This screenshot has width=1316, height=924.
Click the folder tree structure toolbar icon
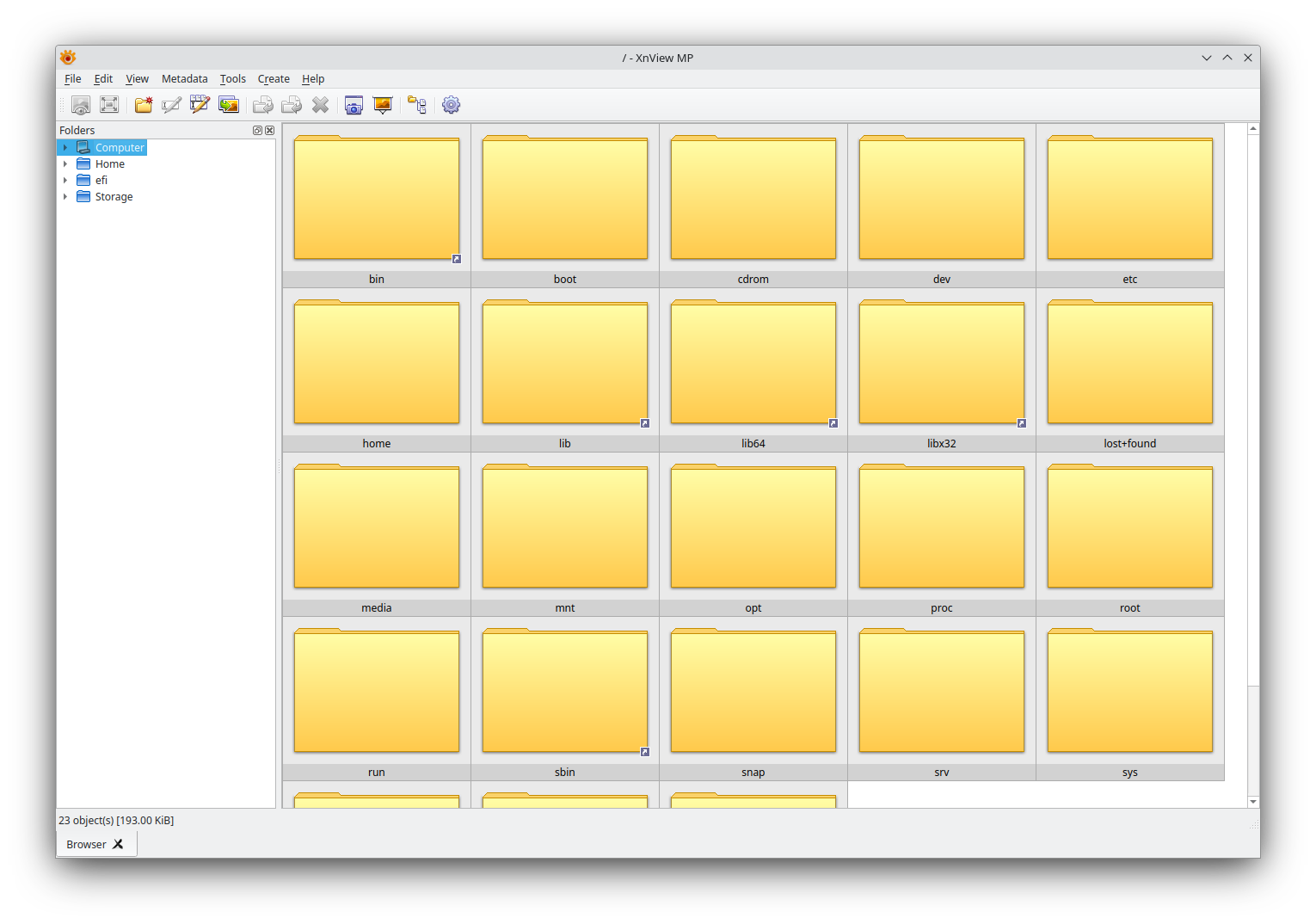[417, 105]
